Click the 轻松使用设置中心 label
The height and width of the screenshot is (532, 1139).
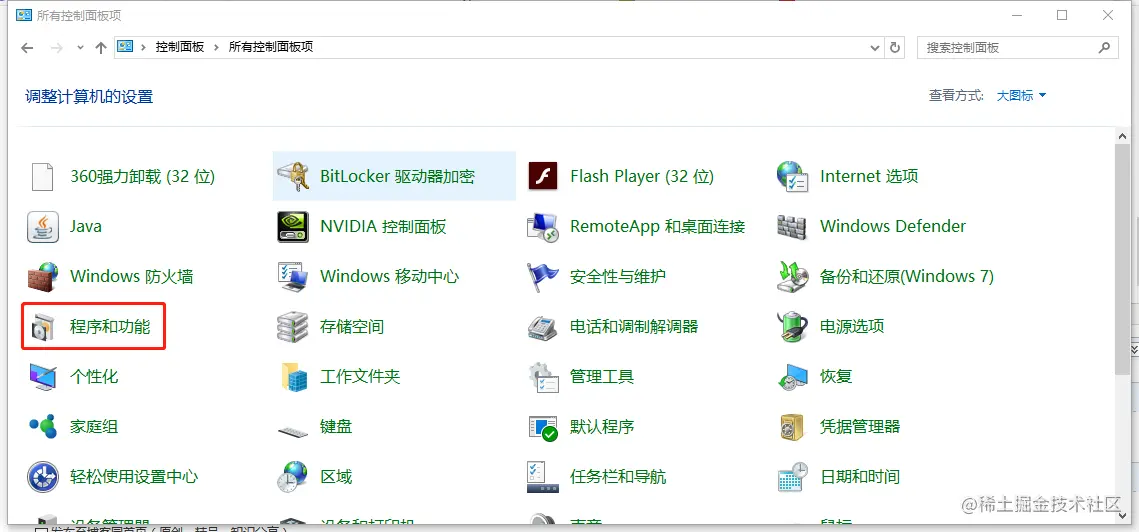point(134,477)
